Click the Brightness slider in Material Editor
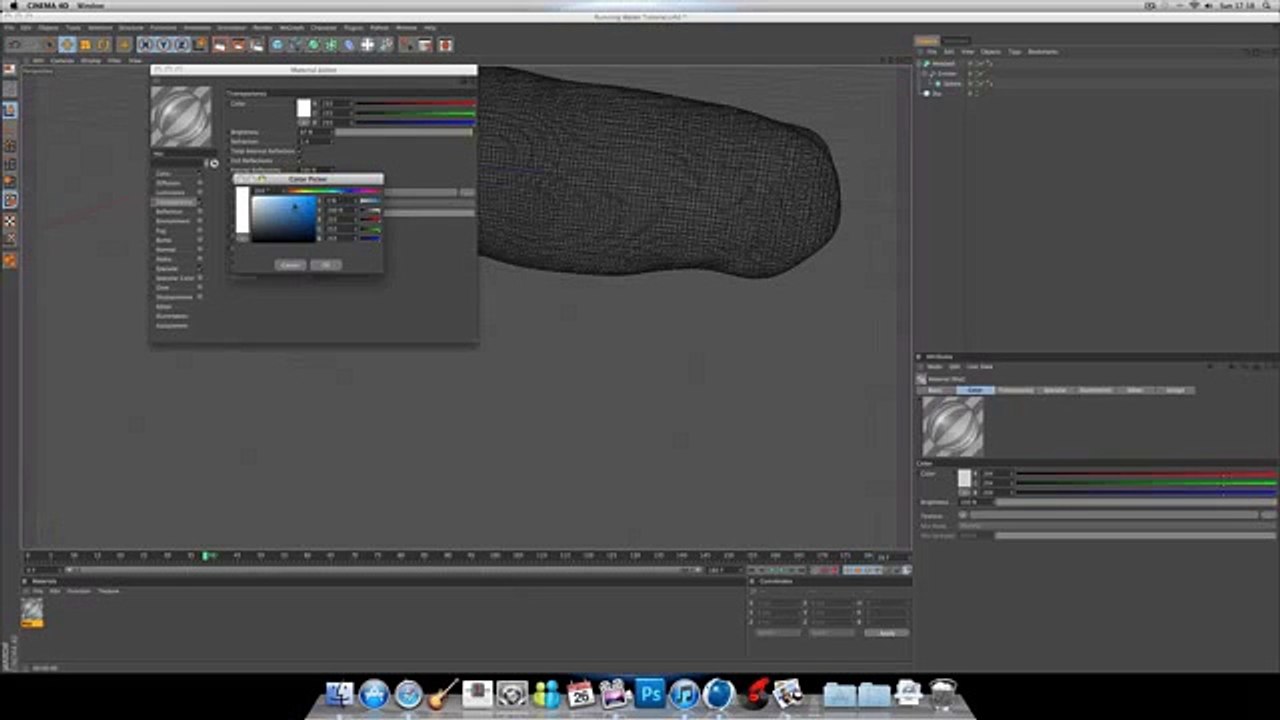This screenshot has height=720, width=1280. (403, 132)
